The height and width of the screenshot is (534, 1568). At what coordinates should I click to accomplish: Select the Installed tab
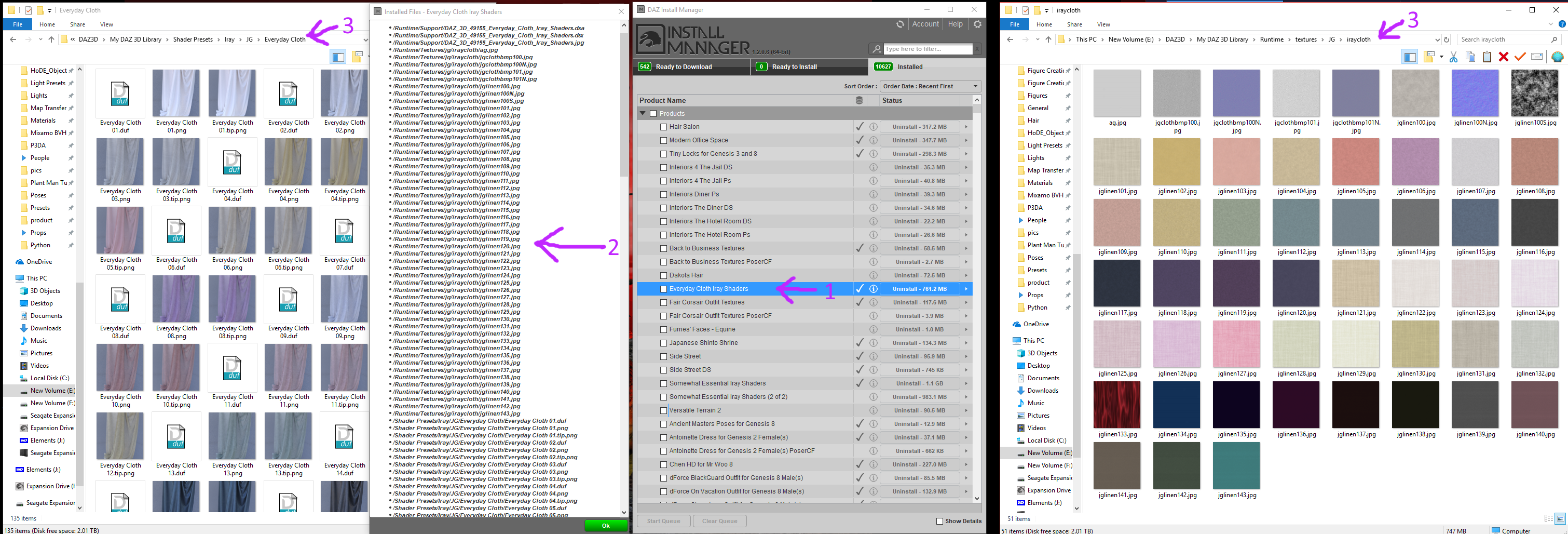[x=926, y=67]
